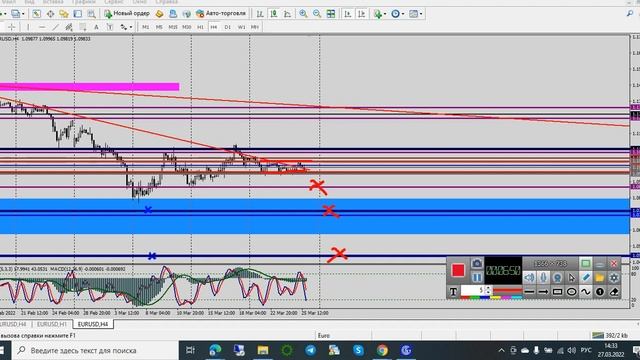This screenshot has height=360, width=640.
Task: Select the Fibonacci retracement tool
Action: (x=83, y=27)
